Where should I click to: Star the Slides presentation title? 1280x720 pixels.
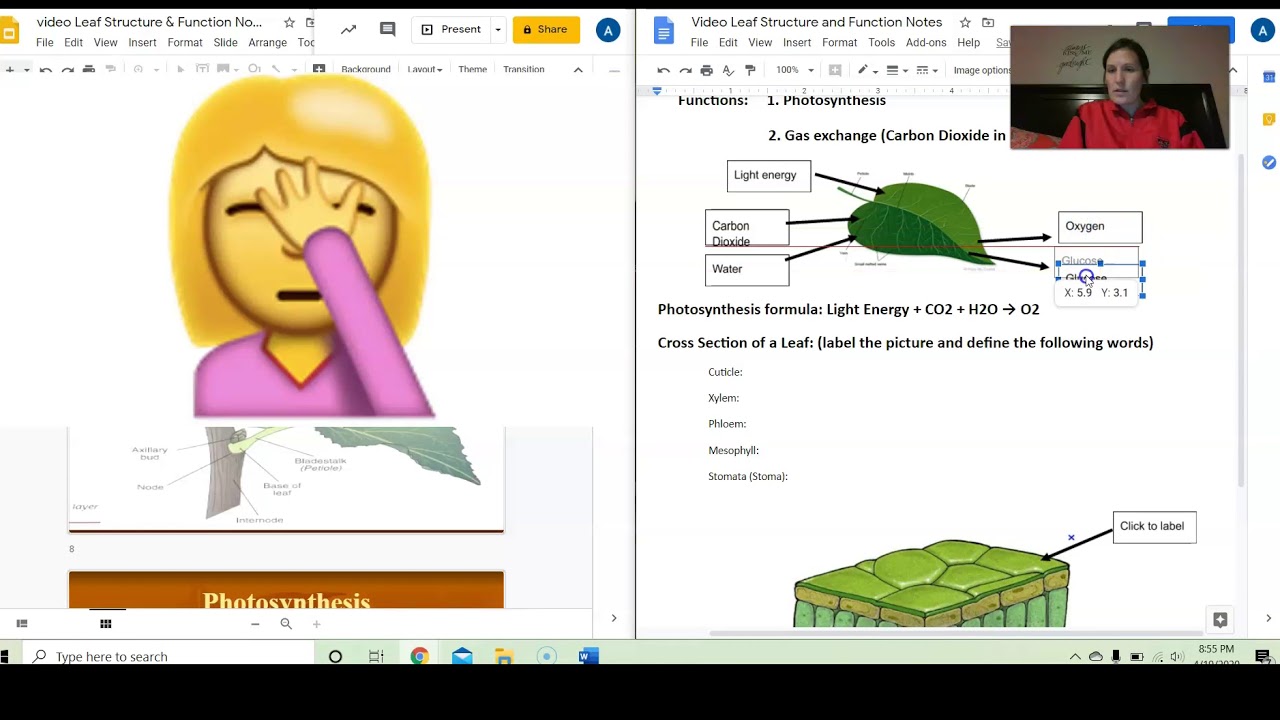click(289, 22)
